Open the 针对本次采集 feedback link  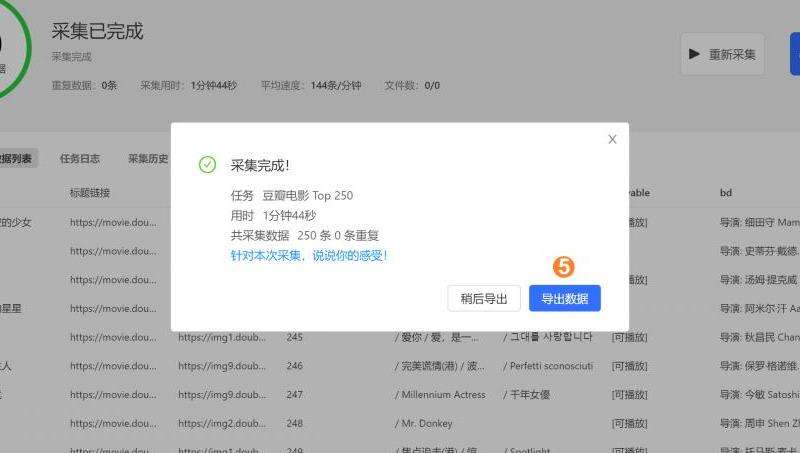tap(308, 255)
